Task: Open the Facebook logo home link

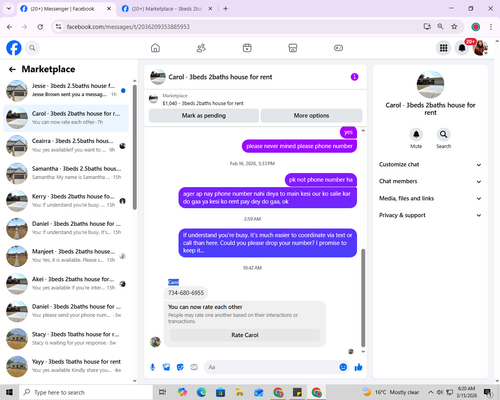Action: 14,48
